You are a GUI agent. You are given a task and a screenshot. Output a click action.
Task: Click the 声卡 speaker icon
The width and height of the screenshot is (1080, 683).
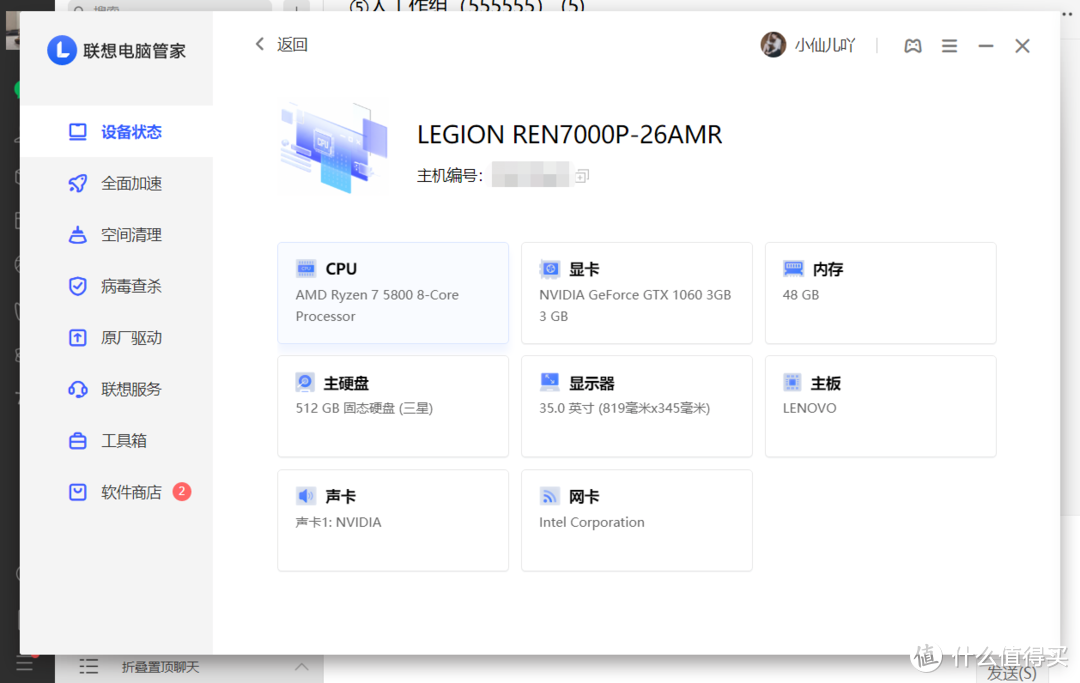click(306, 496)
